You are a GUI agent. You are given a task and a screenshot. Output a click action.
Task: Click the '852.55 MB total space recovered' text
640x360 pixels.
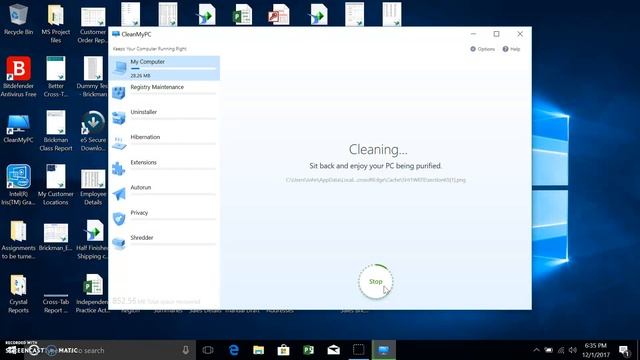tap(156, 301)
